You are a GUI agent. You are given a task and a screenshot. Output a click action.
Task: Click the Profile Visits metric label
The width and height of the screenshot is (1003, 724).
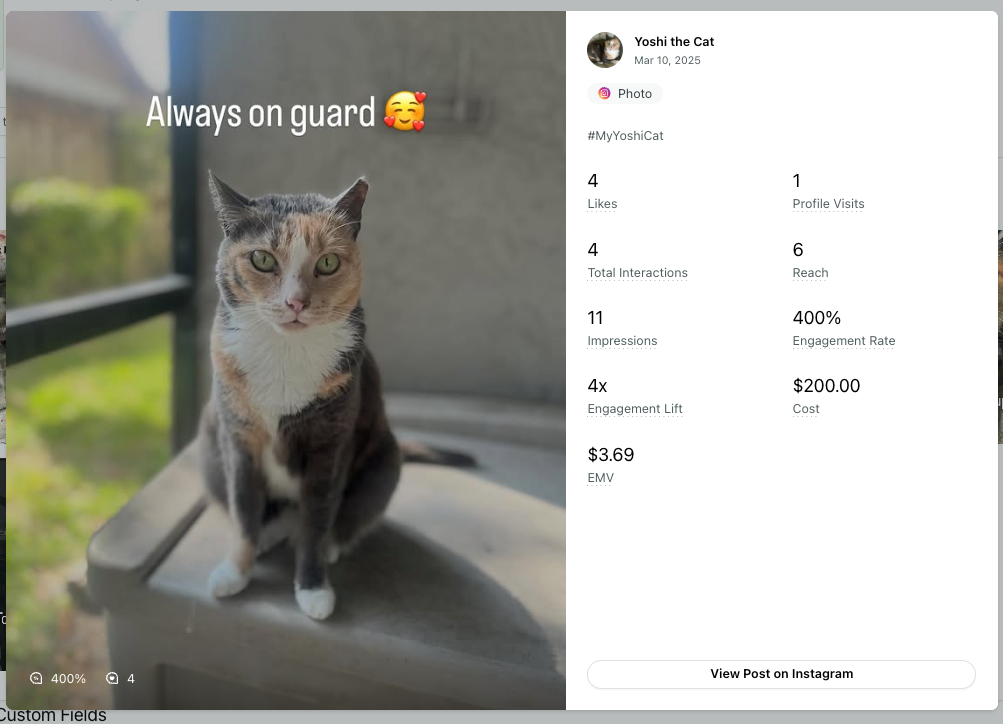[x=828, y=203]
